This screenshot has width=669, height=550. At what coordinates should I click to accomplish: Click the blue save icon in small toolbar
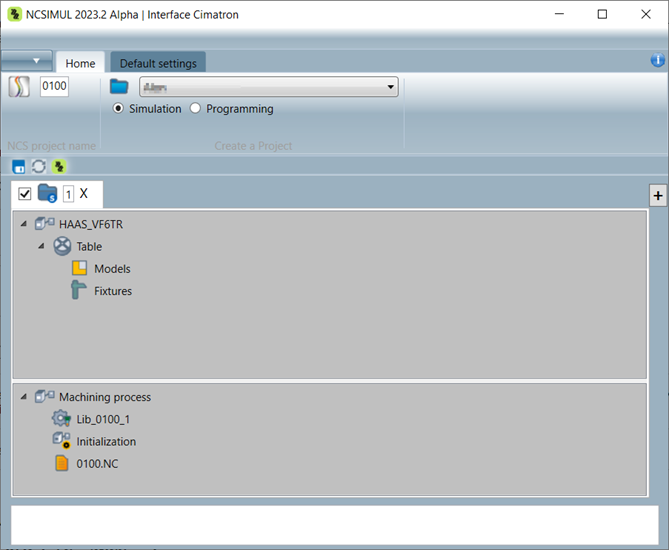(19, 166)
